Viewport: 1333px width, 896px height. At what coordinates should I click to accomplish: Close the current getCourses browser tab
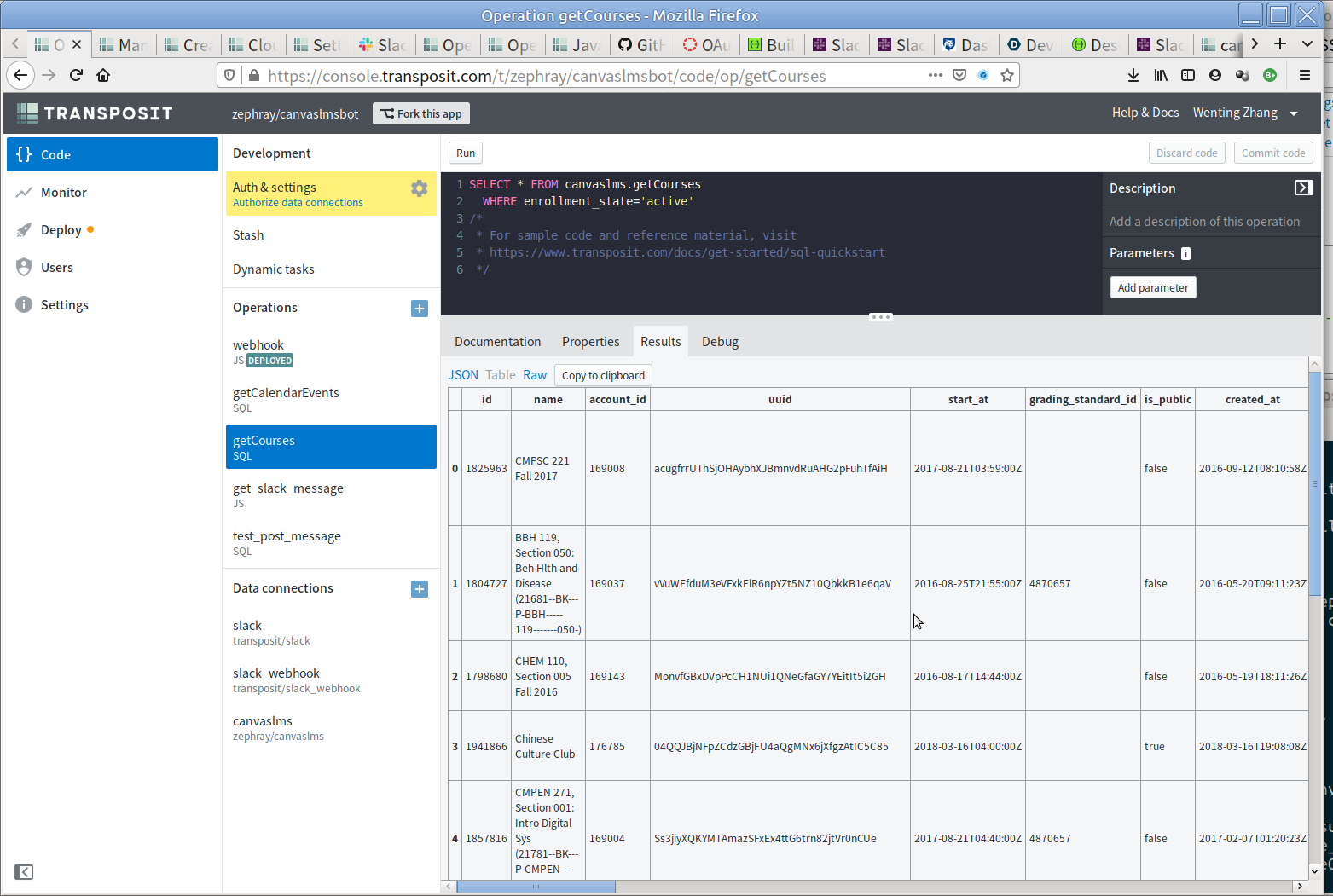pos(77,44)
